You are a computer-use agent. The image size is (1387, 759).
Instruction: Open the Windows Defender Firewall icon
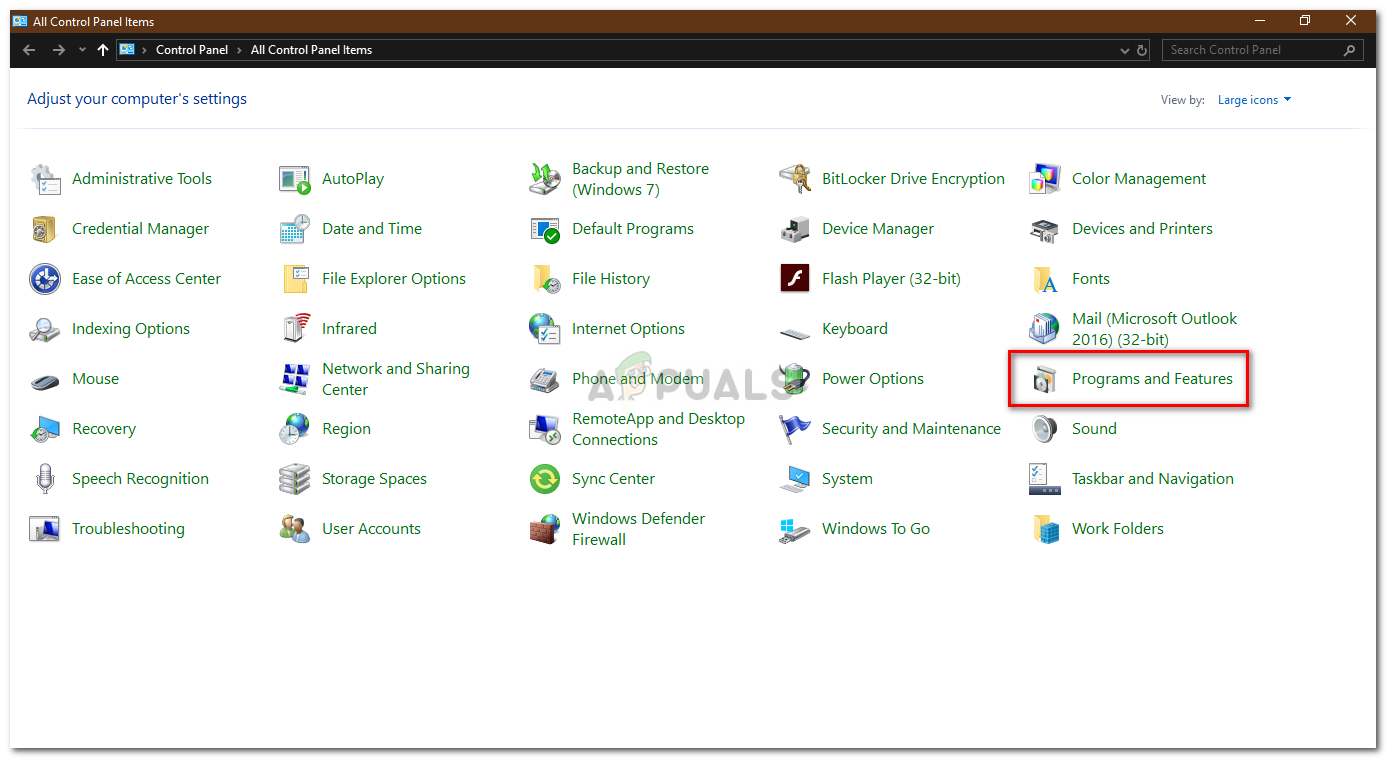(x=545, y=529)
